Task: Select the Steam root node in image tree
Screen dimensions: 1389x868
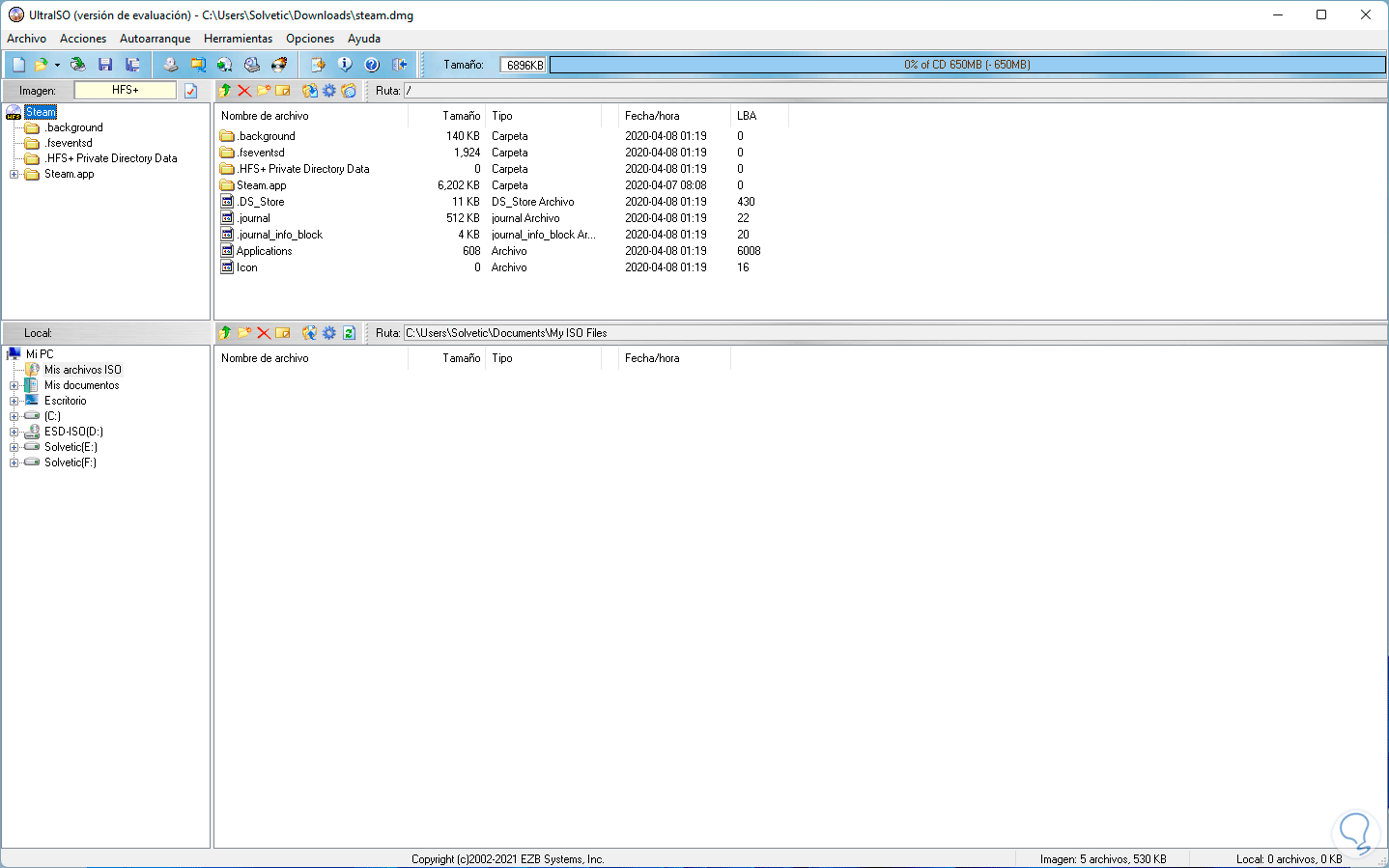Action: coord(41,112)
